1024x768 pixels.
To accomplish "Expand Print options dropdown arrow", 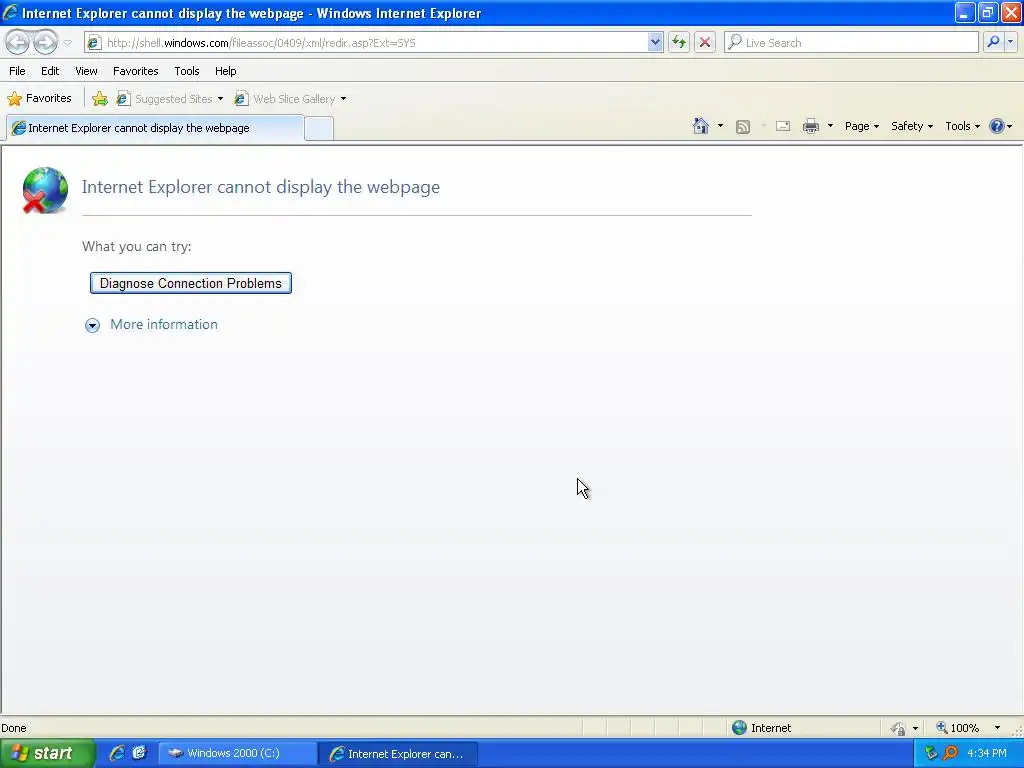I will pos(830,126).
